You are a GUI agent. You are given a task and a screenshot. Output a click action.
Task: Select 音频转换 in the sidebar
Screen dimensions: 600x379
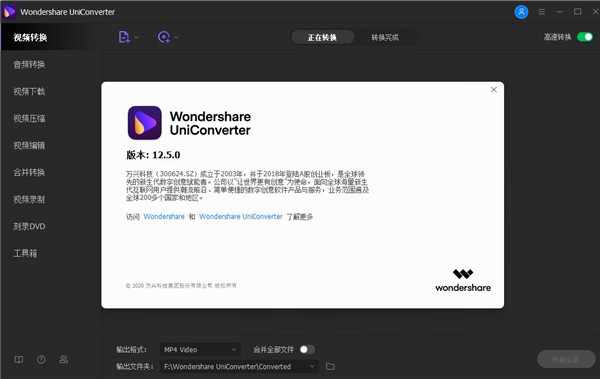coord(51,64)
